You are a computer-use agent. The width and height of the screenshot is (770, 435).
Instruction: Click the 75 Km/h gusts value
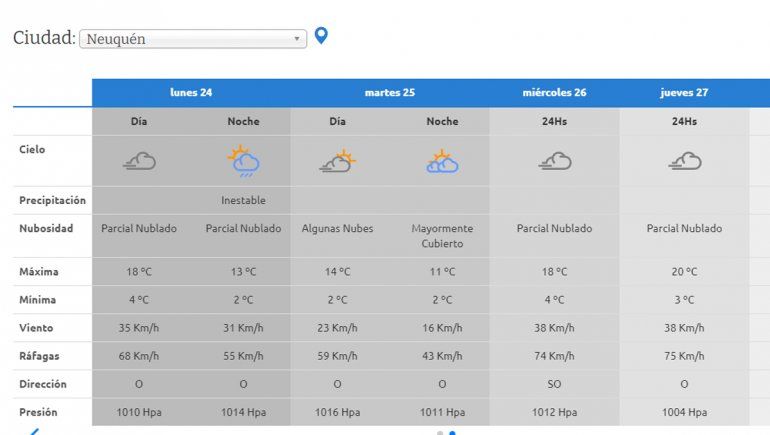click(684, 356)
